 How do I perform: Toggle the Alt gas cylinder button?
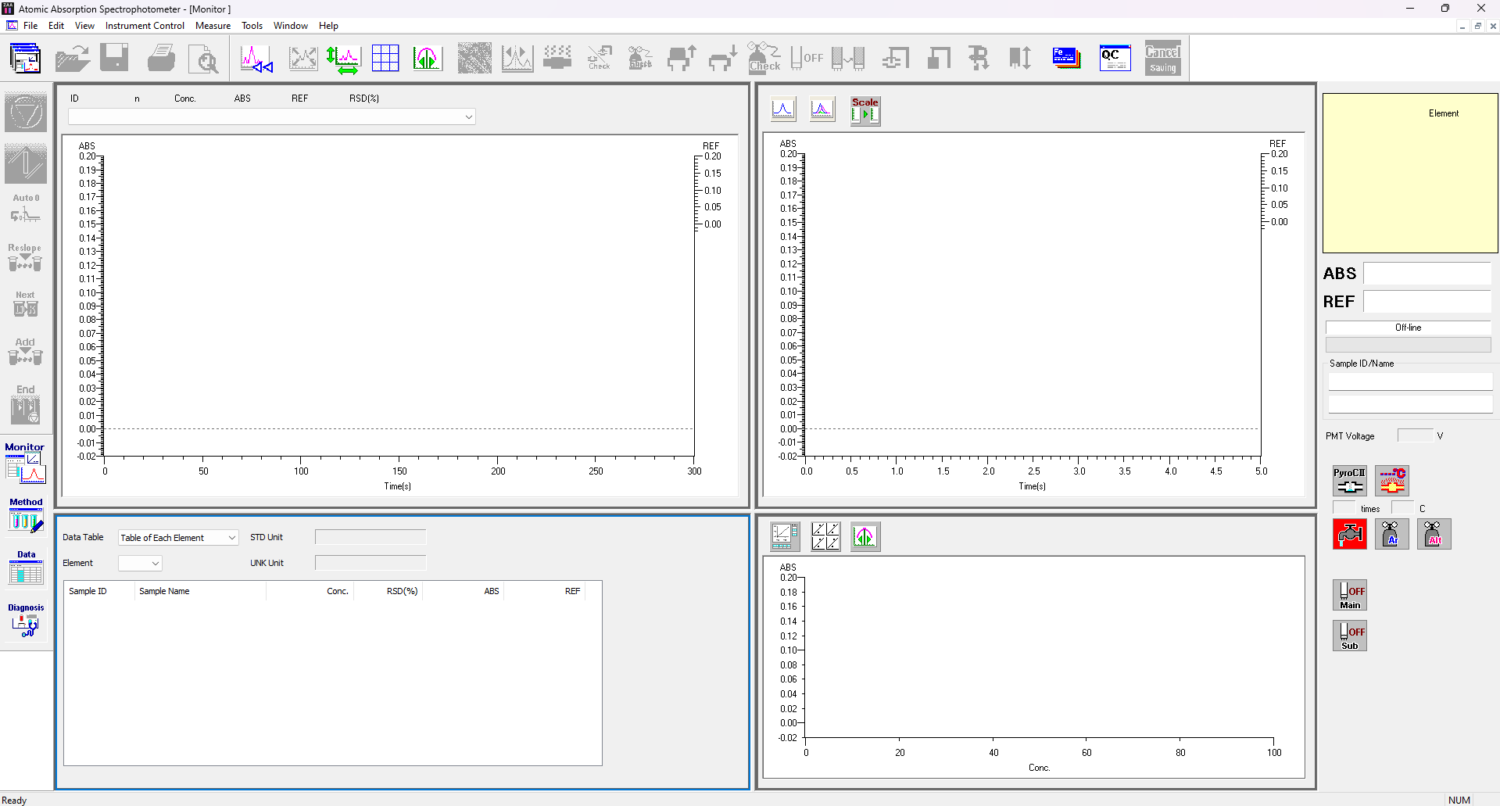(1434, 534)
